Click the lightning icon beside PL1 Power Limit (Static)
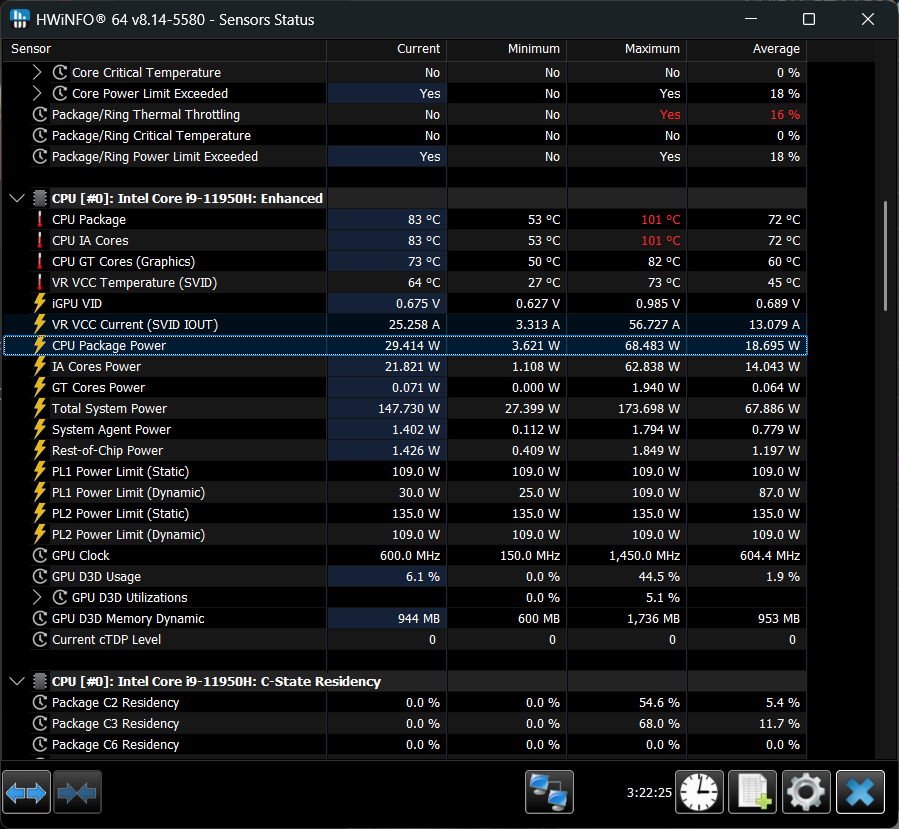Viewport: 899px width, 829px height. point(40,472)
